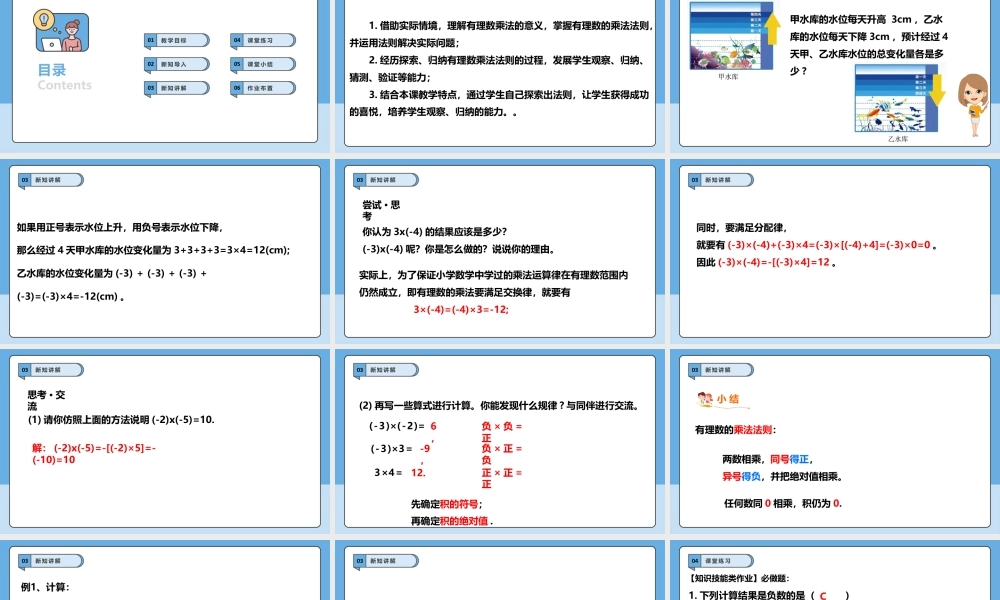The width and height of the screenshot is (1000, 600).
Task: Open the "03 新知讲解" contents entry
Action: 176,88
